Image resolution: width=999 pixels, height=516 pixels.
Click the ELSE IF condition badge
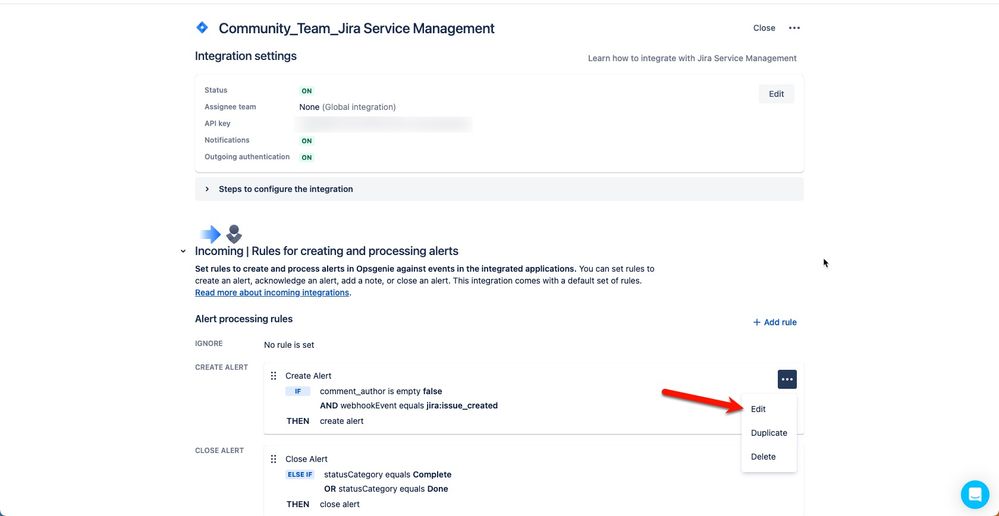click(300, 475)
